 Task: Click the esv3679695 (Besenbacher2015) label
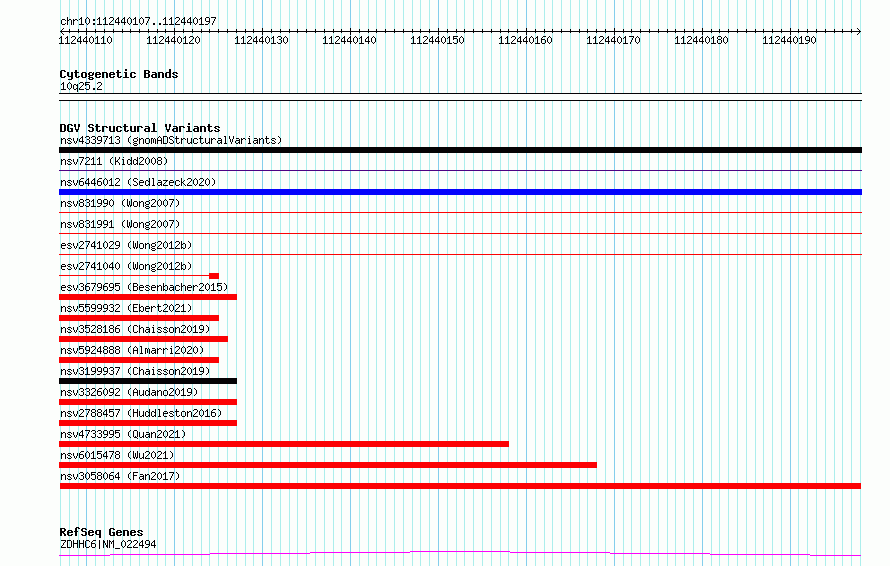(144, 287)
